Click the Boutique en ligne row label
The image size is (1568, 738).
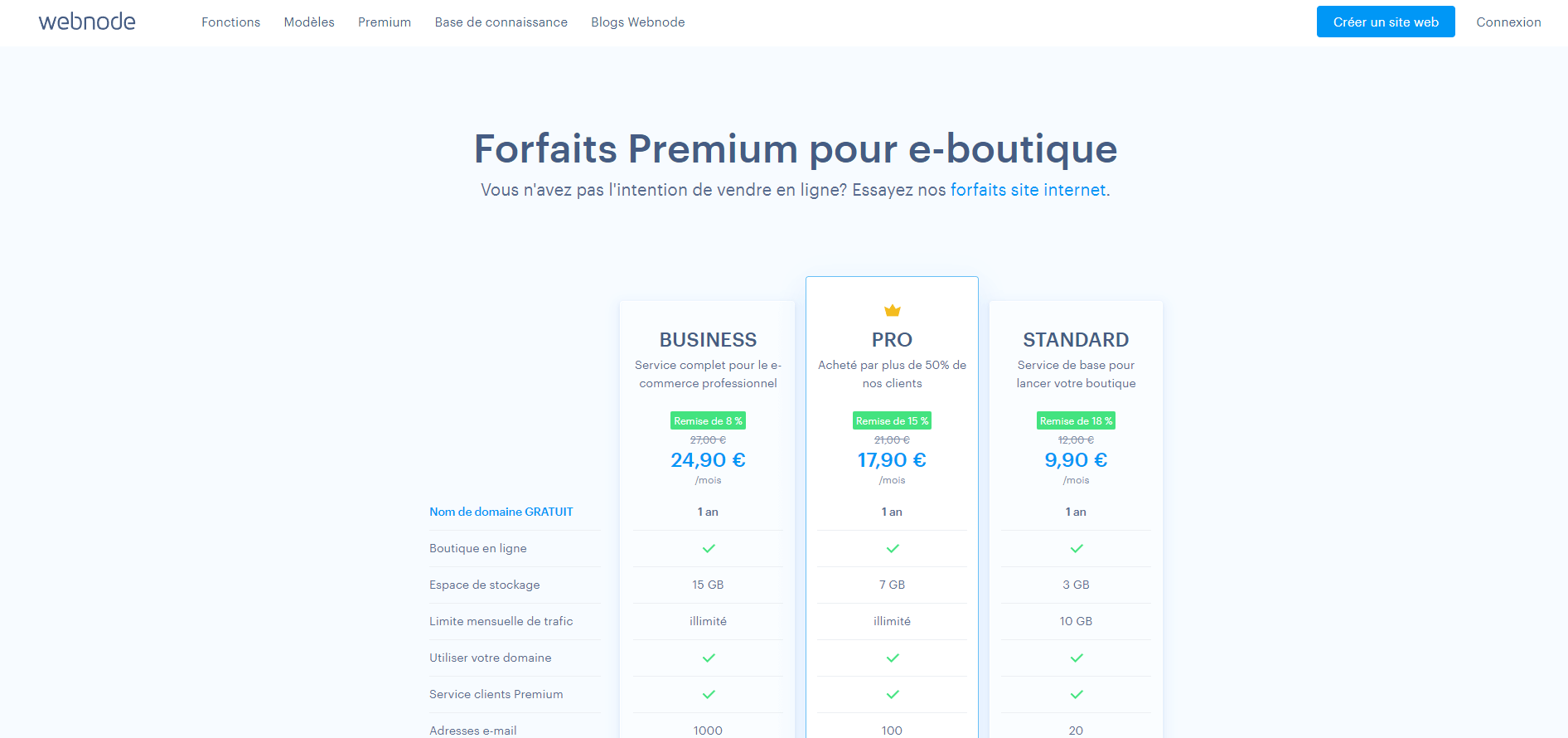click(x=478, y=548)
